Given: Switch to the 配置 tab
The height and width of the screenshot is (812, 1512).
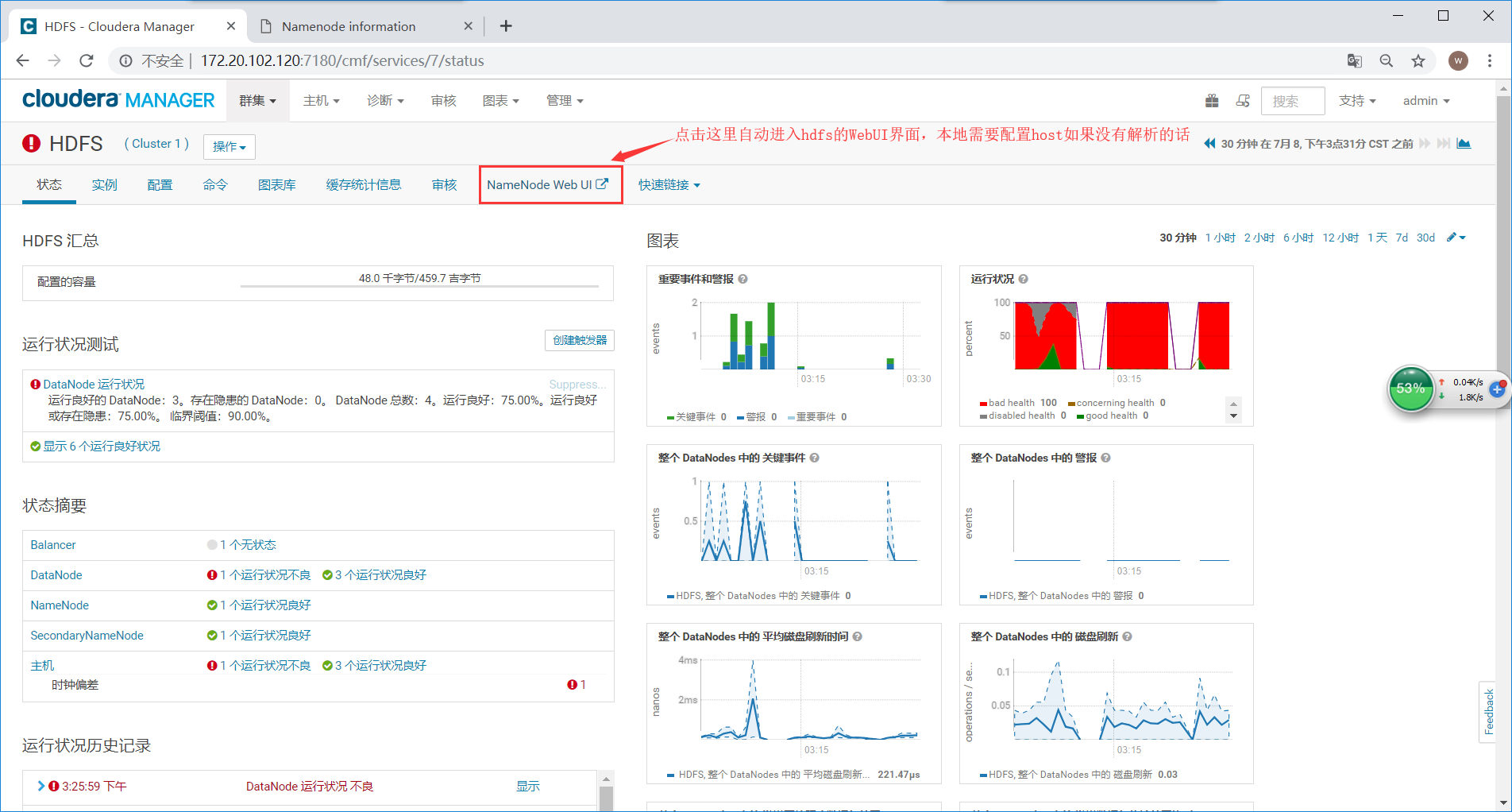Looking at the screenshot, I should point(160,185).
